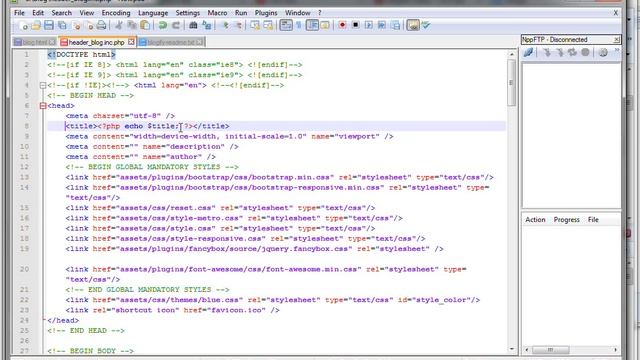Click the Progress column header
640x360 pixels.
tap(567, 220)
